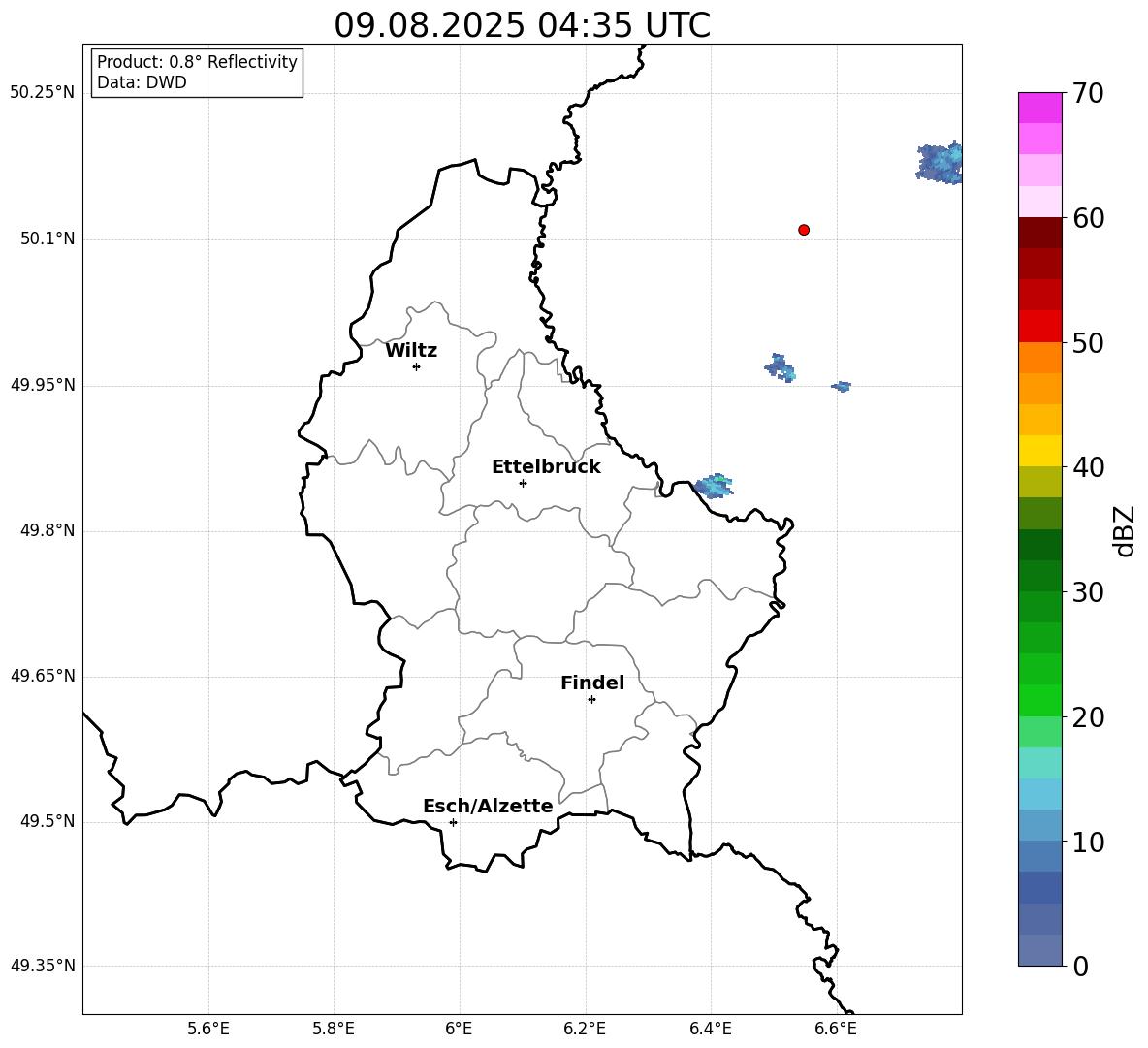
Task: Click the light blue colorbar segment near 13 dBZ
Action: click(1039, 794)
